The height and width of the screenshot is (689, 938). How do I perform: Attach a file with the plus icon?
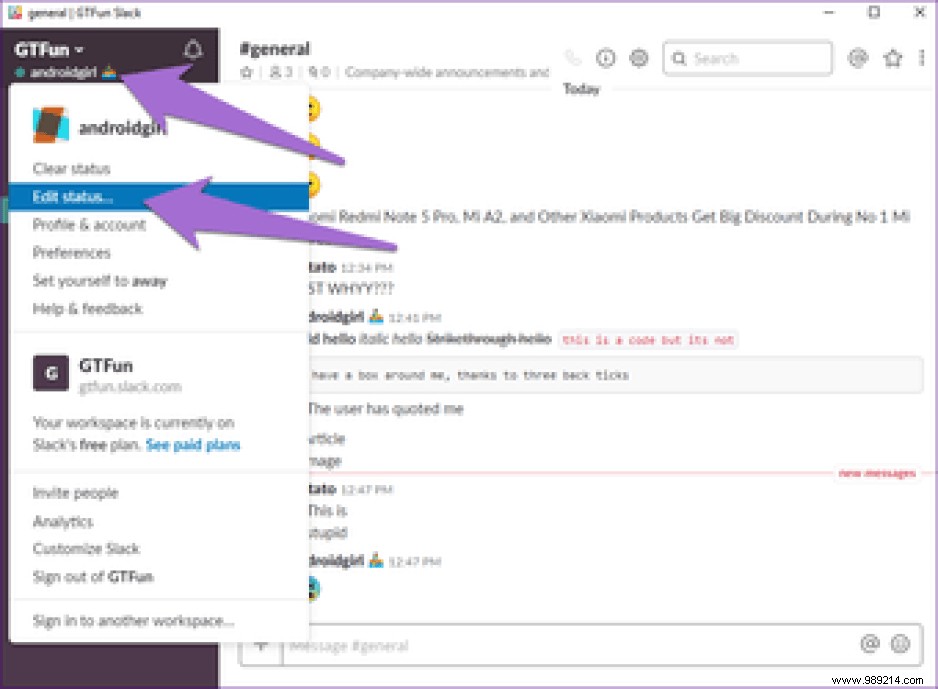(260, 646)
